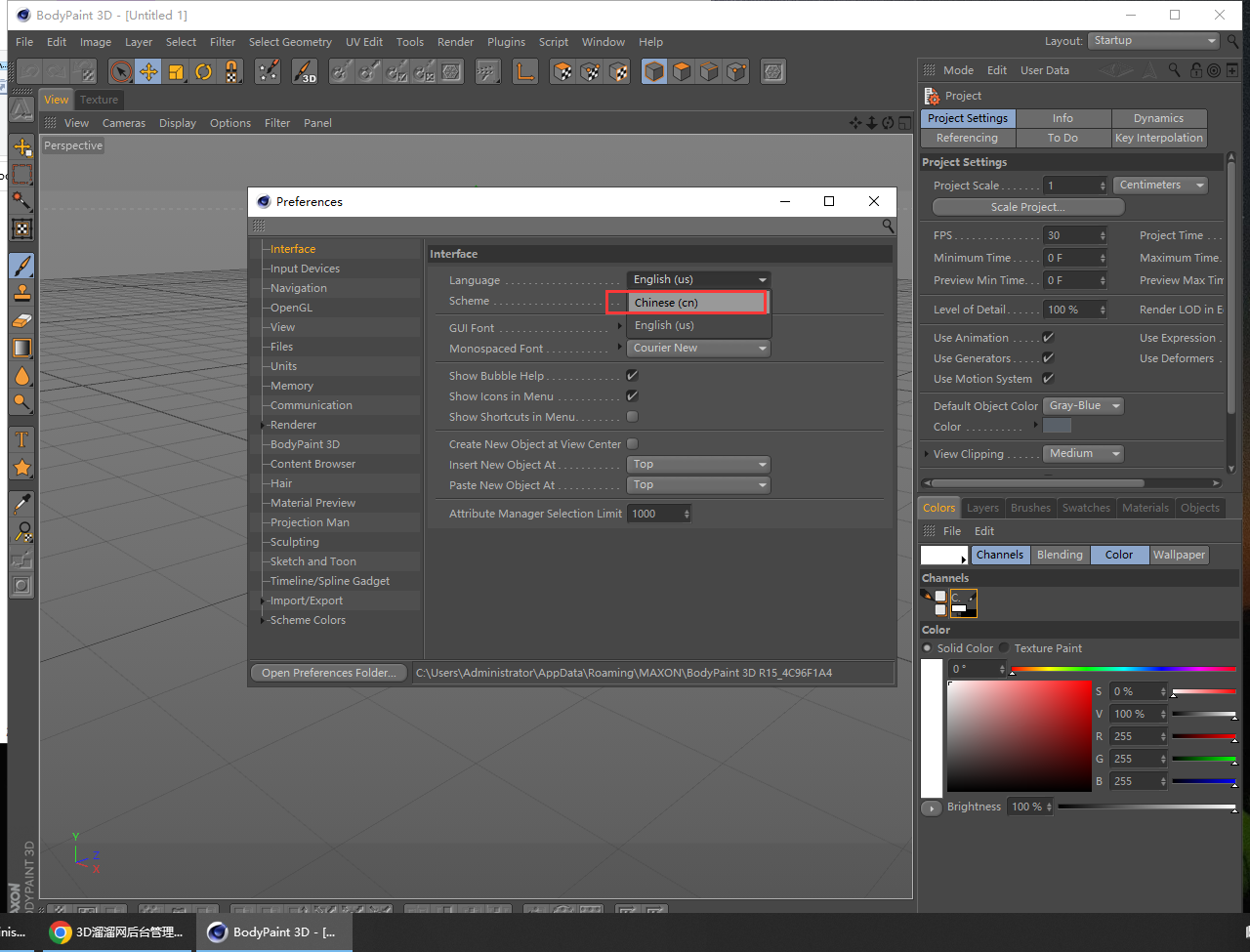Select the Transform Bitmap tool
This screenshot has height=952, width=1250.
(21, 228)
